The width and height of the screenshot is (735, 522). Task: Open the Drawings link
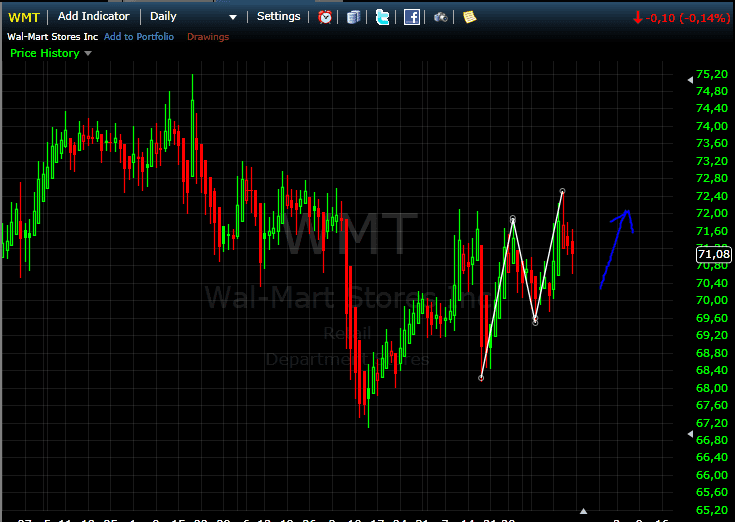[208, 37]
